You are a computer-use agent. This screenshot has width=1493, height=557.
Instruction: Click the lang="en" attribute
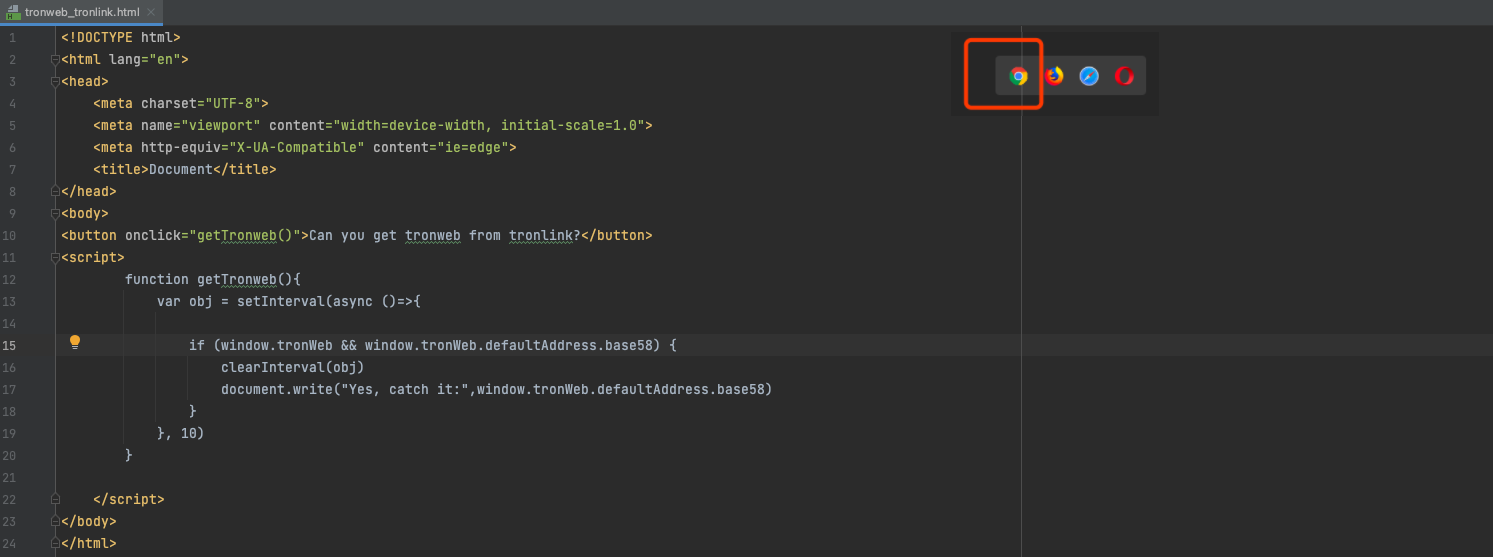pos(144,59)
